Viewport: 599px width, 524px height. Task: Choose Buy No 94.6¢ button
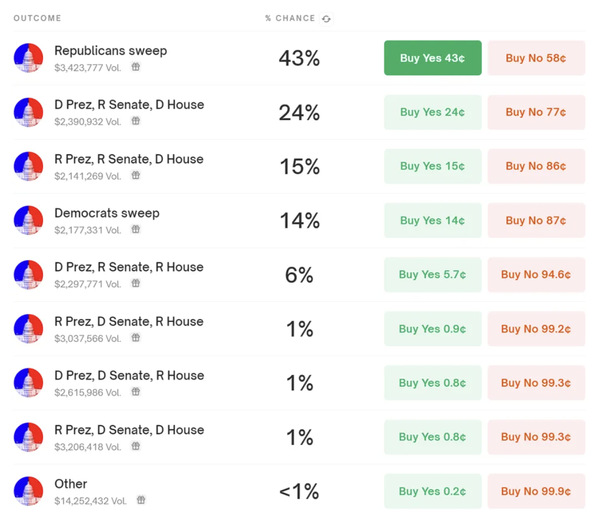536,275
